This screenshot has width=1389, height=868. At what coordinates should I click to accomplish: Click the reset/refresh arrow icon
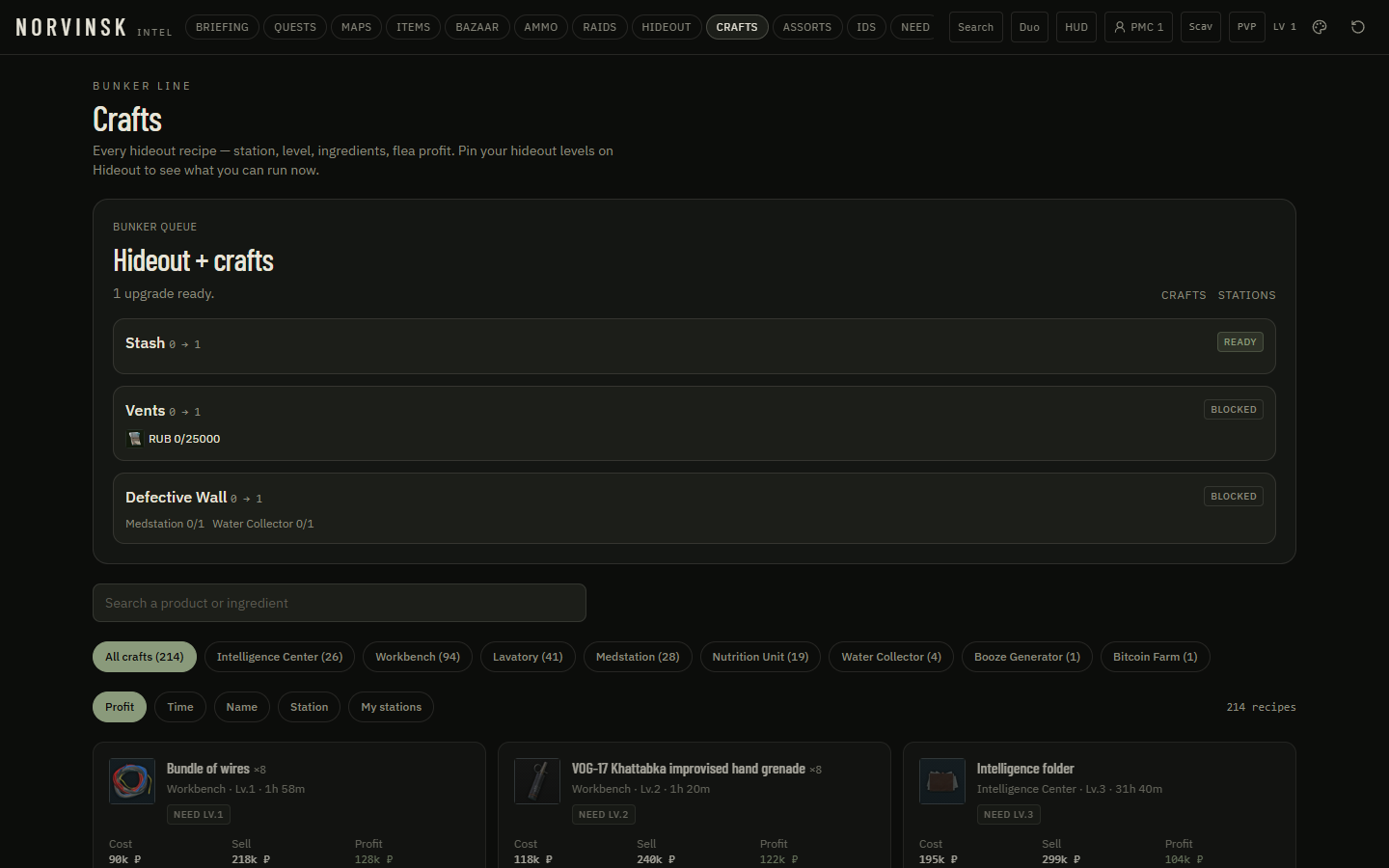1358,27
